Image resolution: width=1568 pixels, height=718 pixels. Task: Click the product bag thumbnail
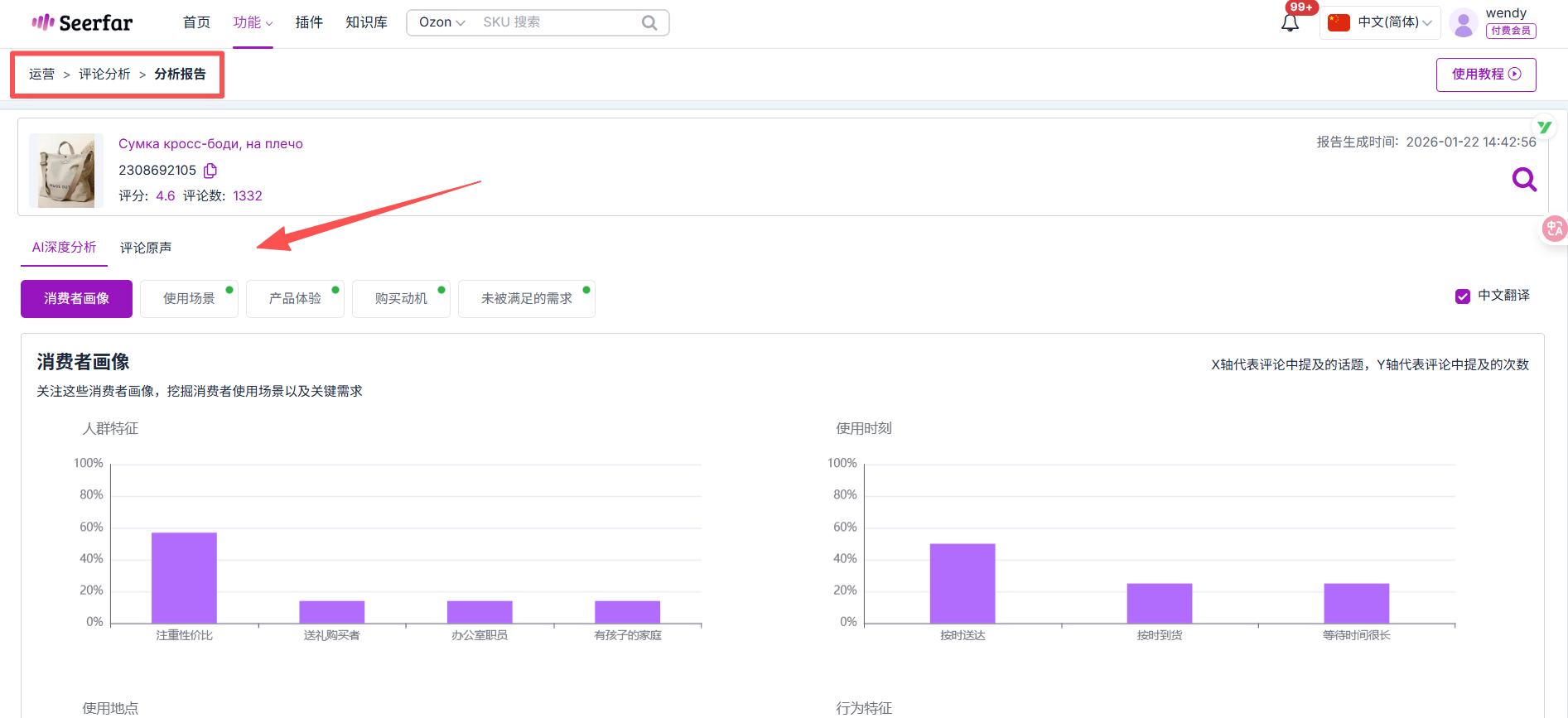66,171
